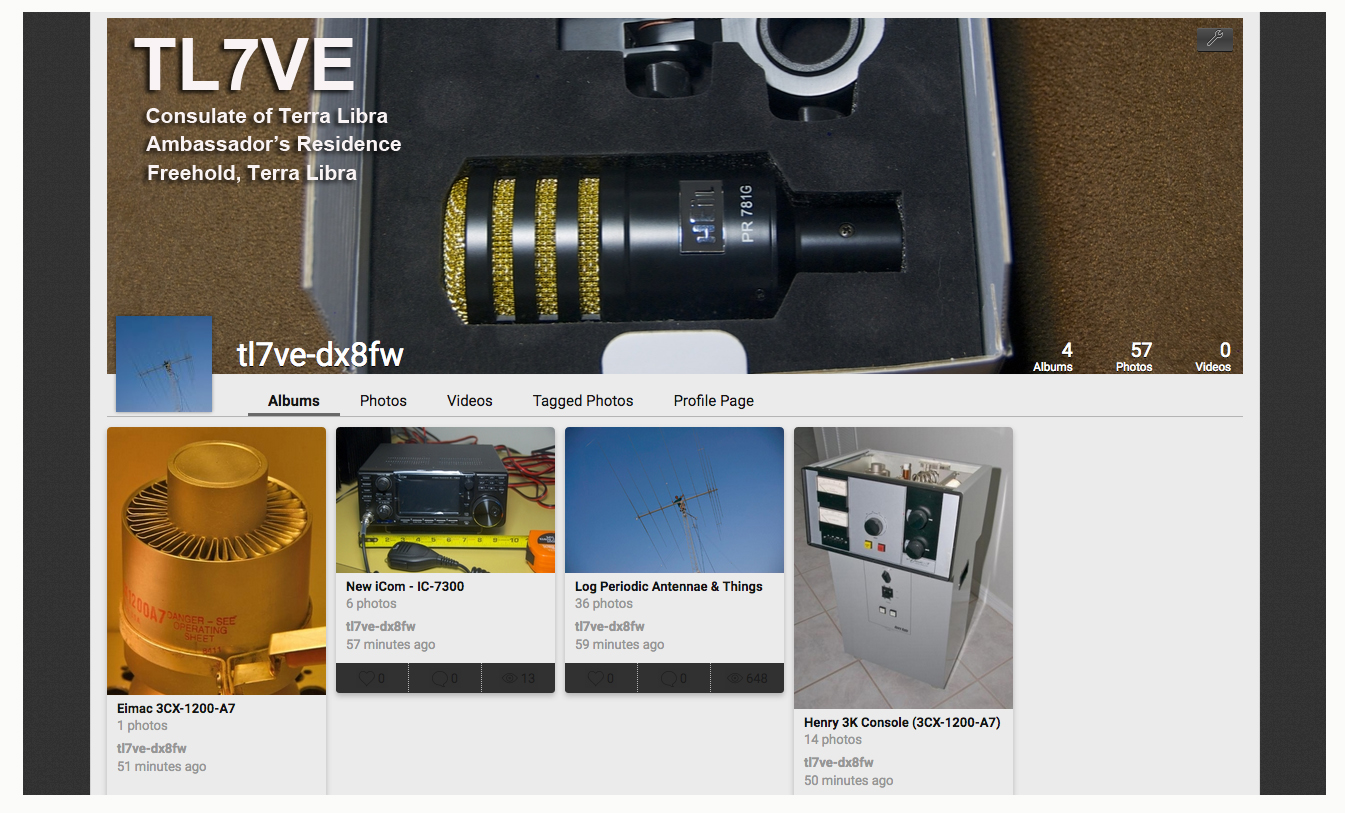Open Eimac 3CX-1200-A7 album title link
The height and width of the screenshot is (813, 1345).
tap(176, 708)
